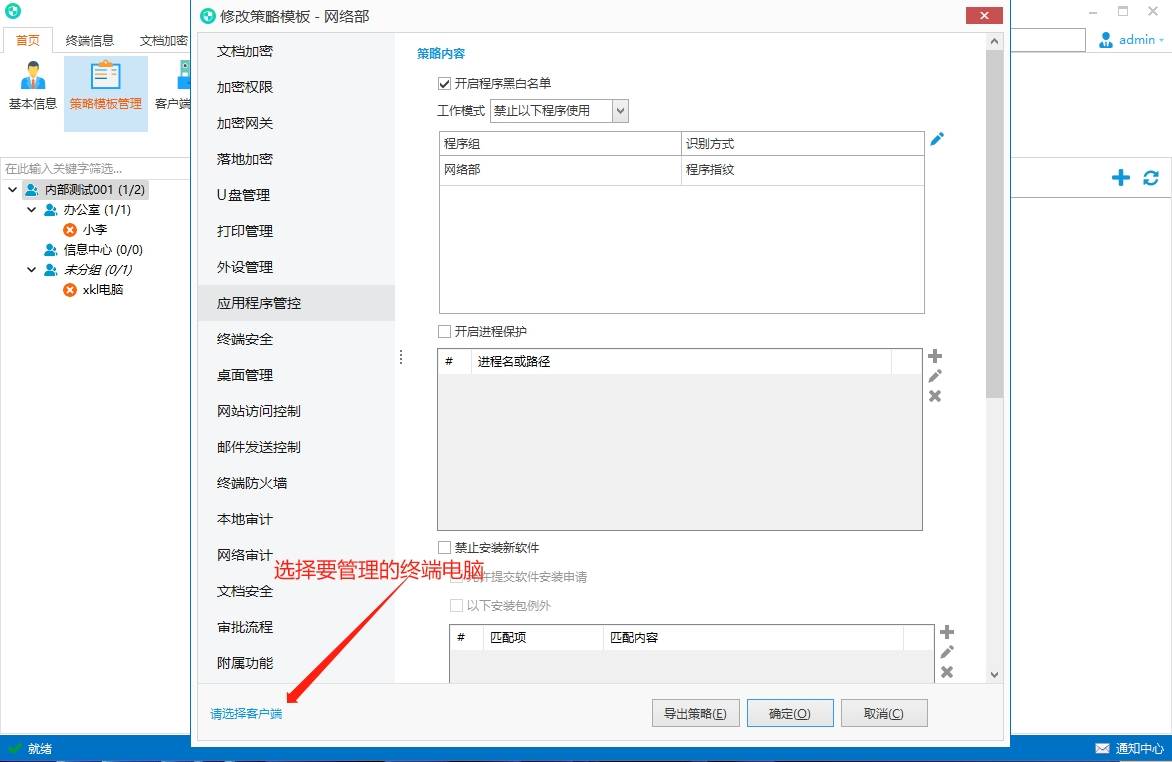The width and height of the screenshot is (1172, 762).
Task: Click the blue refresh icon
Action: (1150, 178)
